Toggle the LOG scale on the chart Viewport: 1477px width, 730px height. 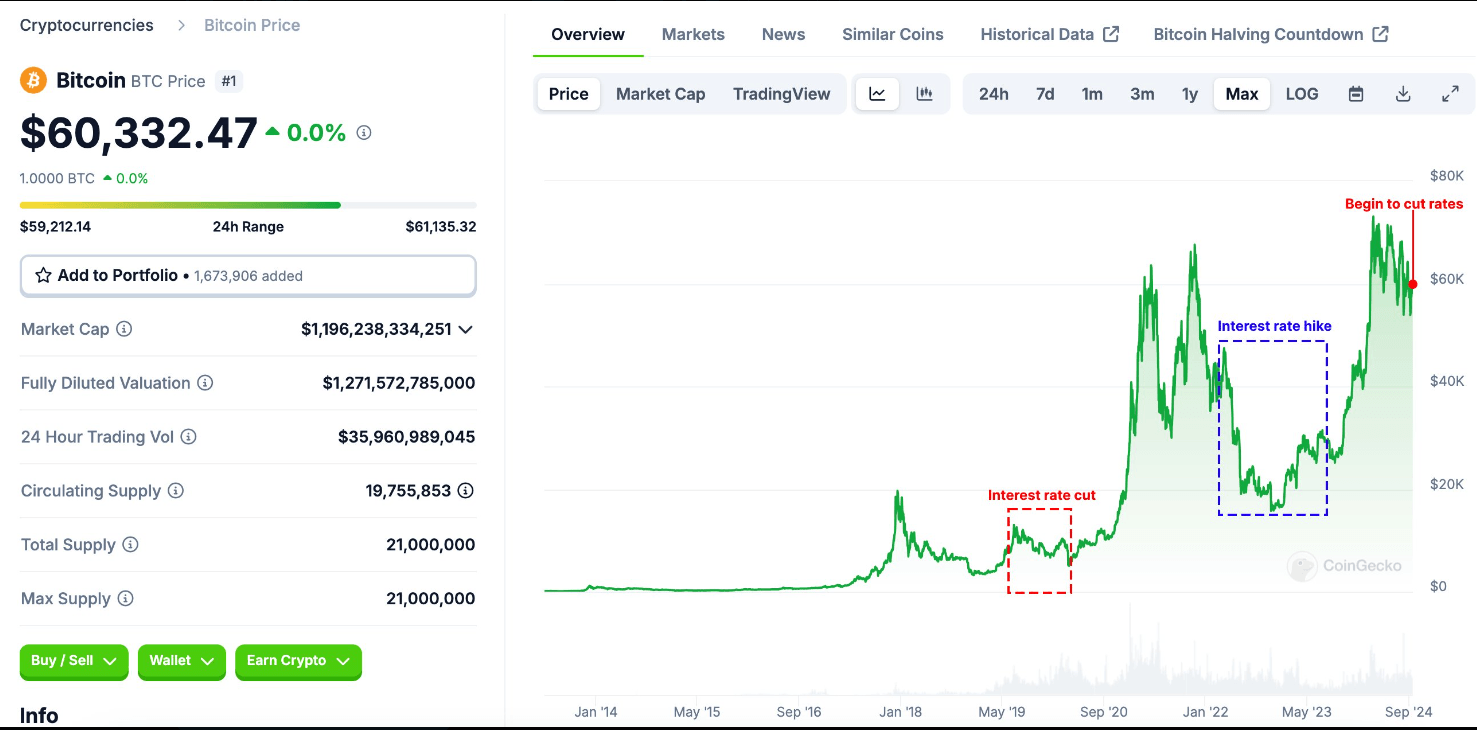(1302, 93)
